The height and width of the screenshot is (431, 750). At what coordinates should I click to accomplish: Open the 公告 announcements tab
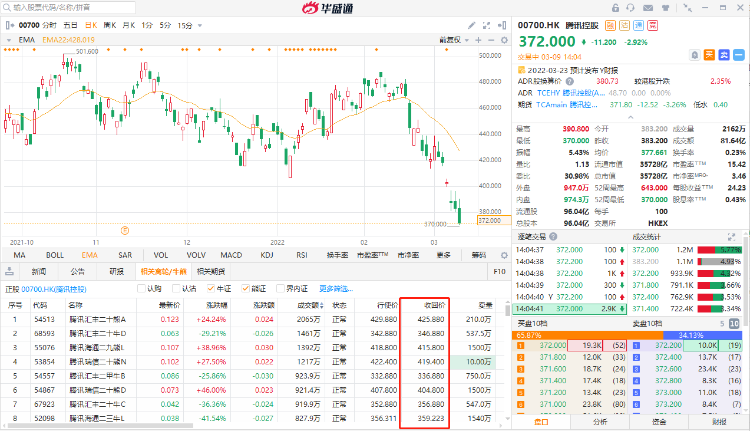(77, 271)
